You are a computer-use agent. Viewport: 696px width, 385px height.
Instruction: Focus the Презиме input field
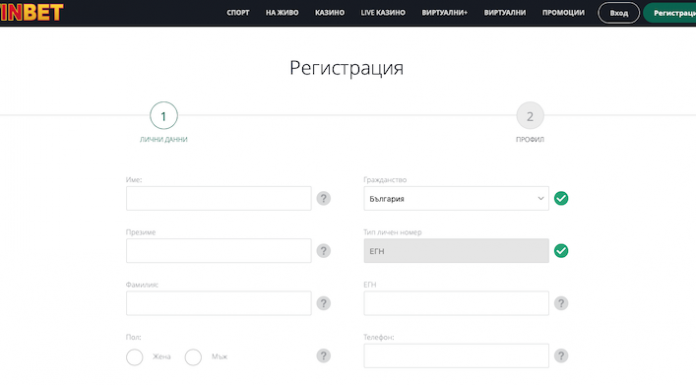pyautogui.click(x=218, y=251)
